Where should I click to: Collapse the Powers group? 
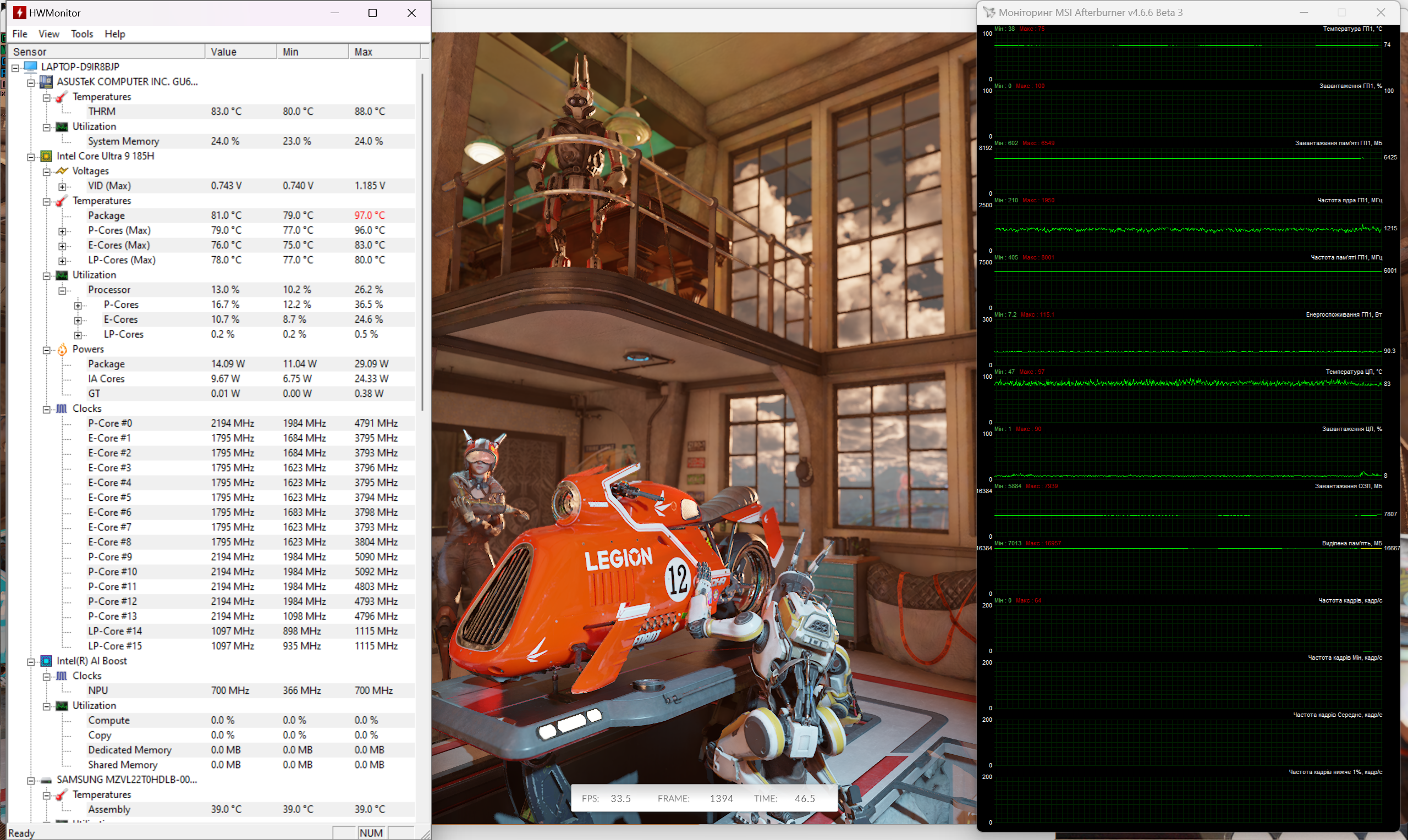[x=46, y=350]
